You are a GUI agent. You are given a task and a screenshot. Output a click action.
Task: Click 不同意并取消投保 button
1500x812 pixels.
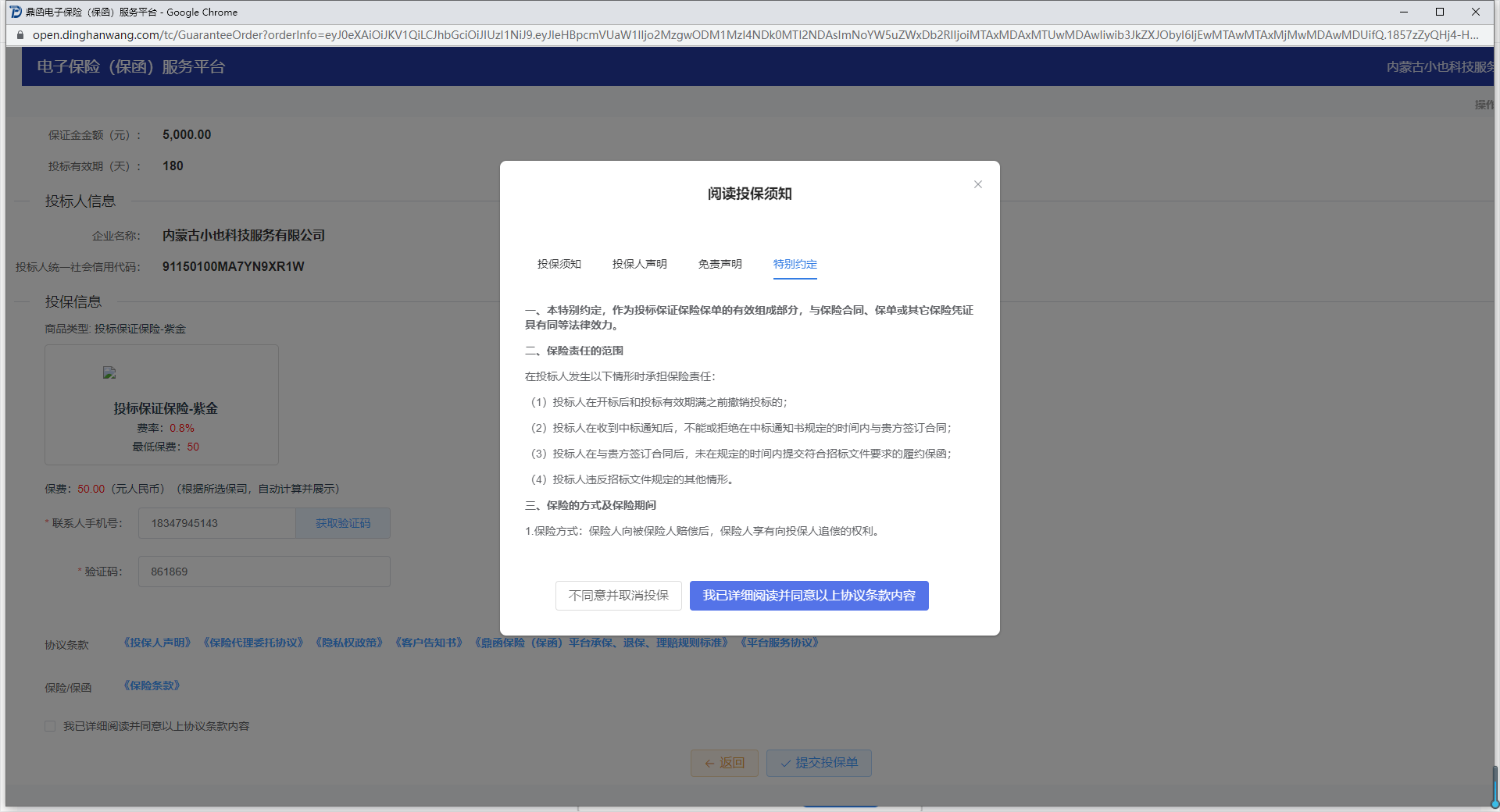pyautogui.click(x=619, y=596)
